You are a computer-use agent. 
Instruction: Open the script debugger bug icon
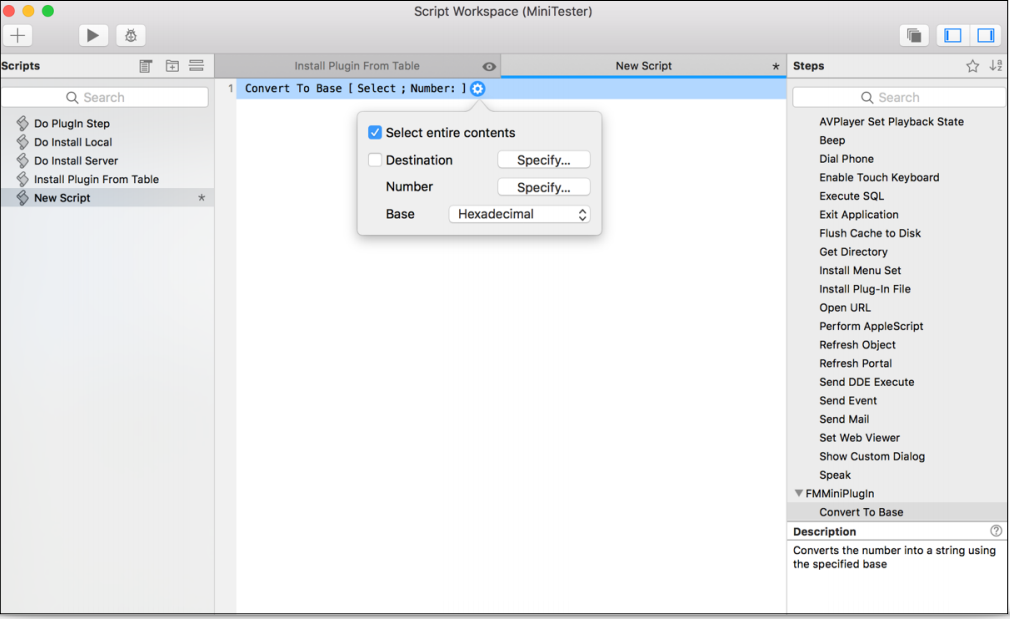[131, 35]
